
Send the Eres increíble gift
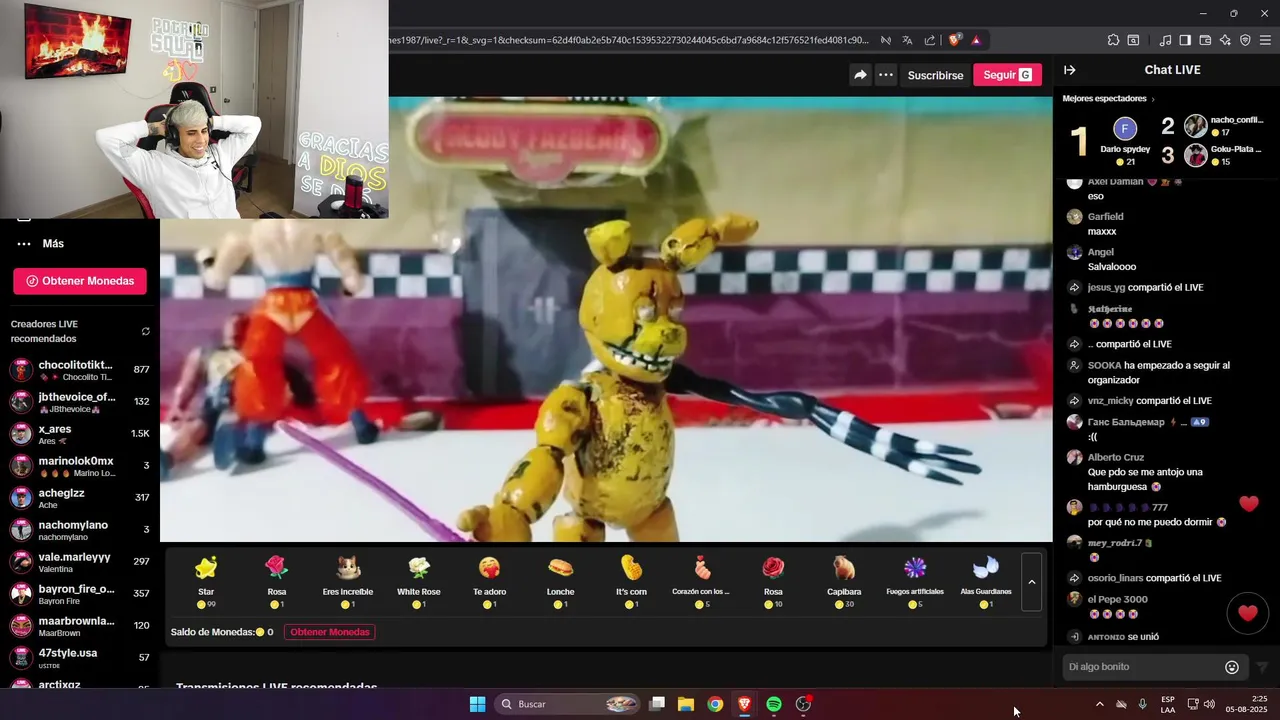(x=348, y=581)
